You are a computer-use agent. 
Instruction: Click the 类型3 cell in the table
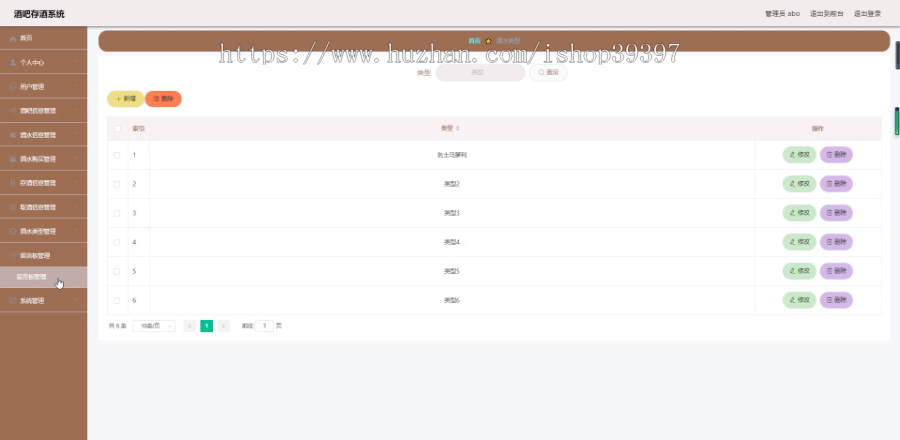pos(452,213)
